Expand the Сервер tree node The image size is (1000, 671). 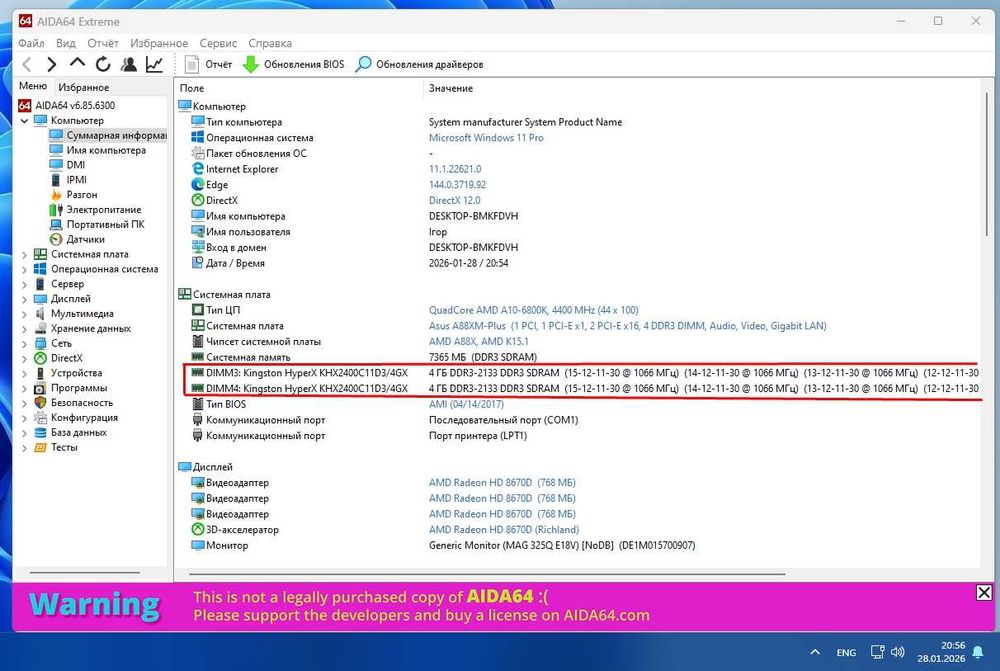[24, 284]
